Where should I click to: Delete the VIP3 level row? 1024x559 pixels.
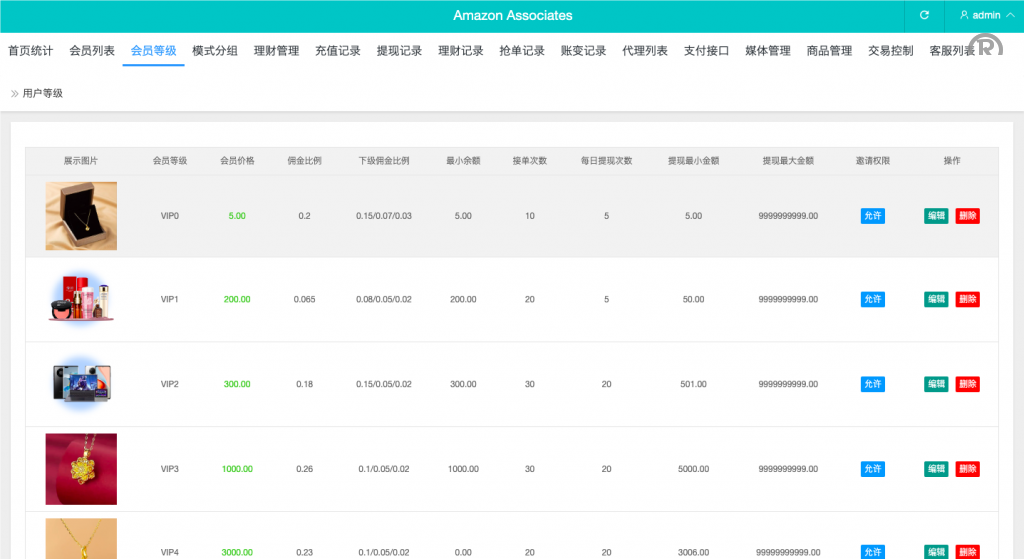[967, 469]
